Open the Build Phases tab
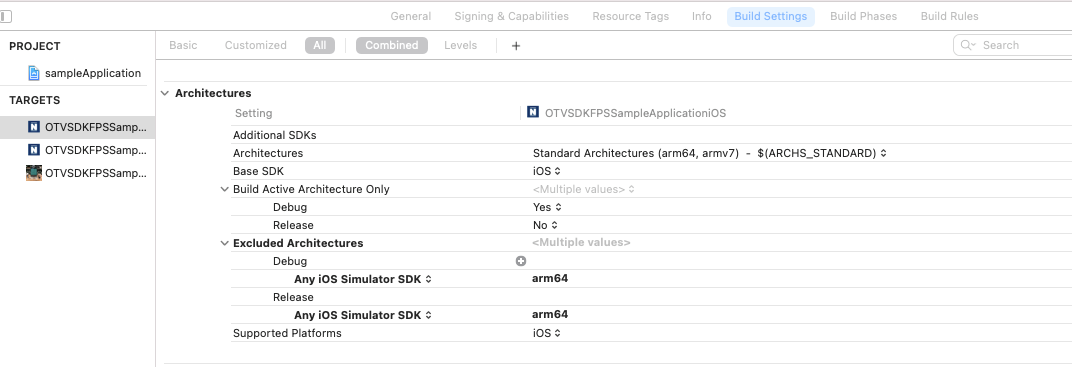 click(863, 16)
